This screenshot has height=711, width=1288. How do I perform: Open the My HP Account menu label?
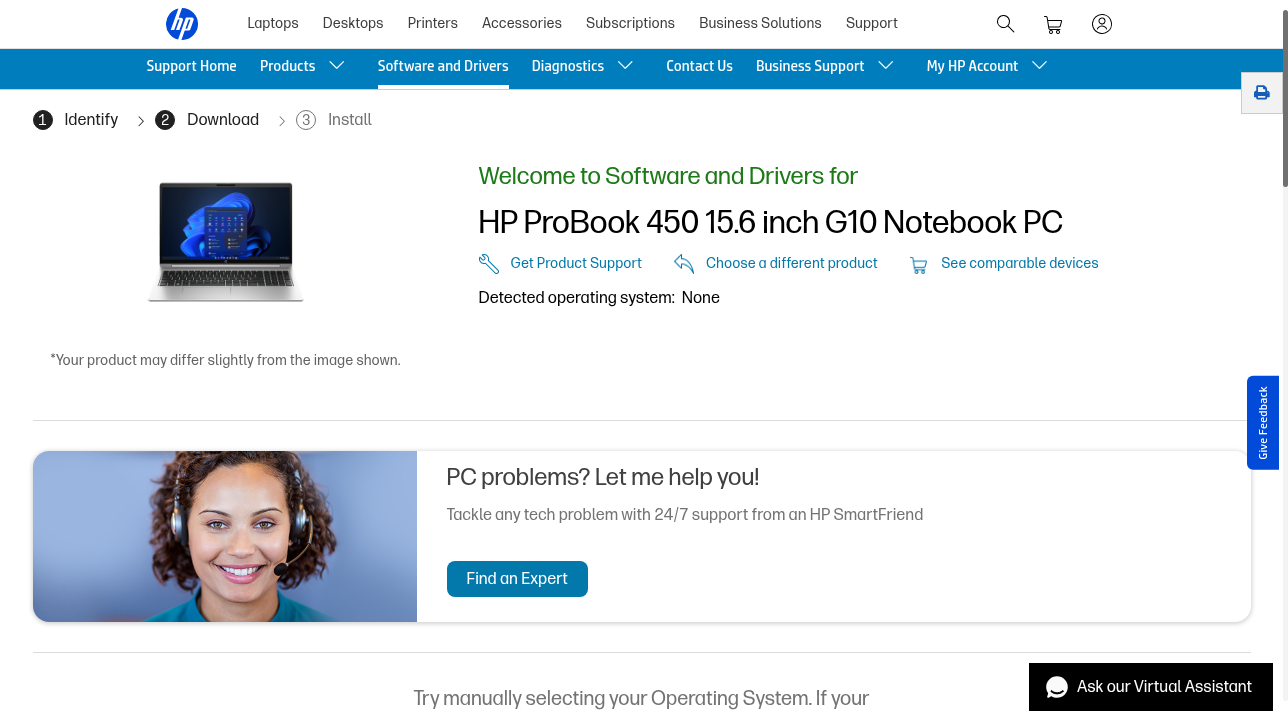[972, 66]
